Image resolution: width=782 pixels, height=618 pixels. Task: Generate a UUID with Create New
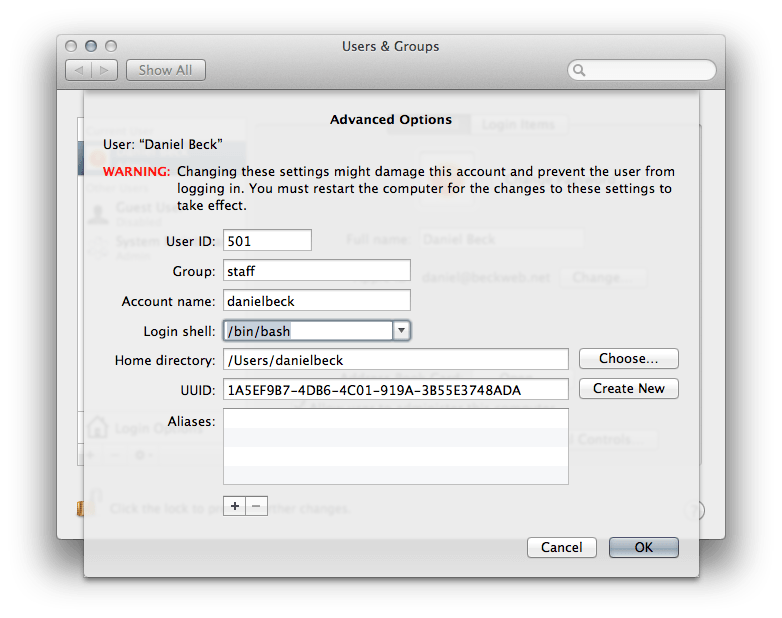(628, 388)
